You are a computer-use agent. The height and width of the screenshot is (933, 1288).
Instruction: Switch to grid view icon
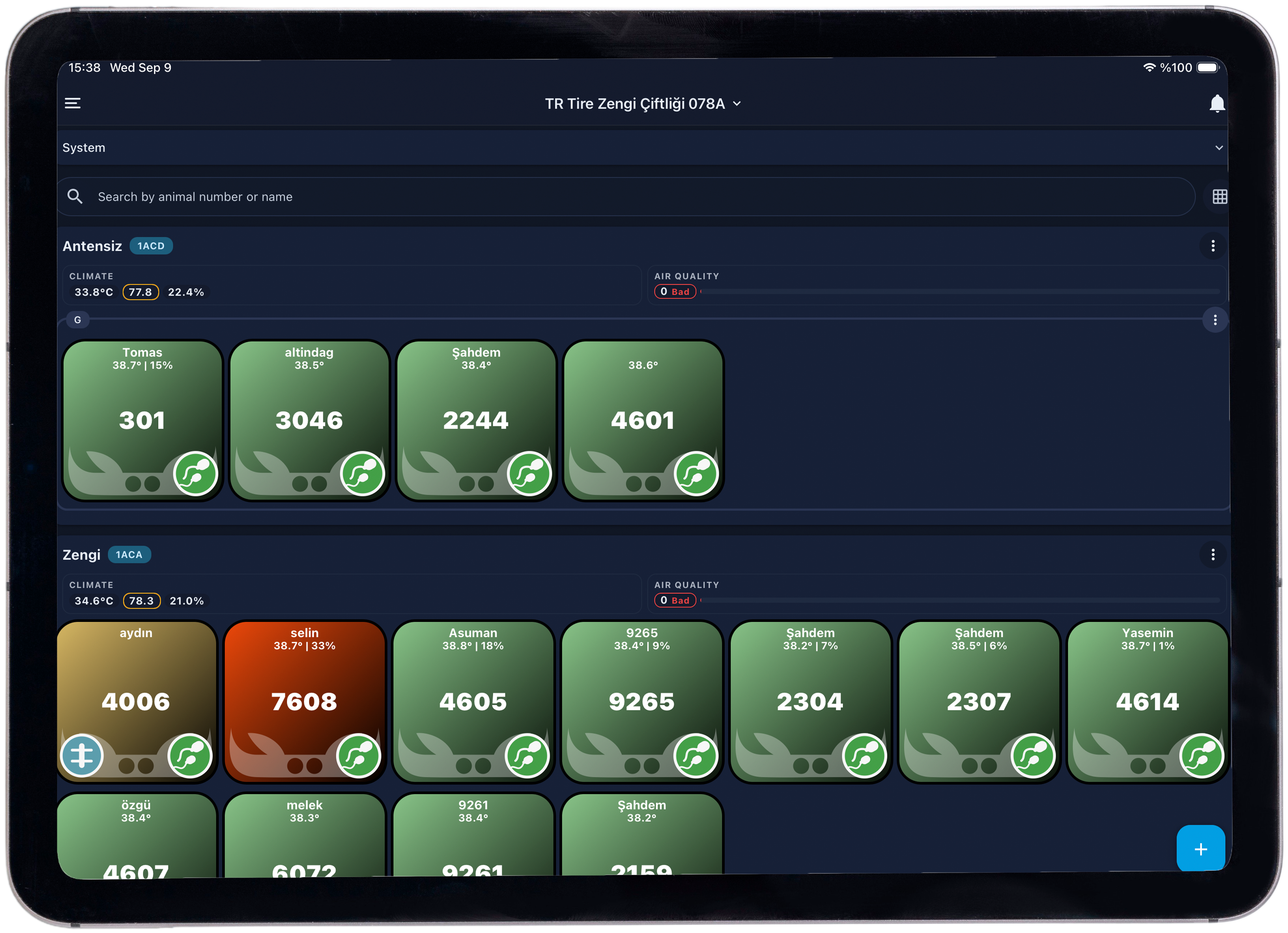point(1219,196)
